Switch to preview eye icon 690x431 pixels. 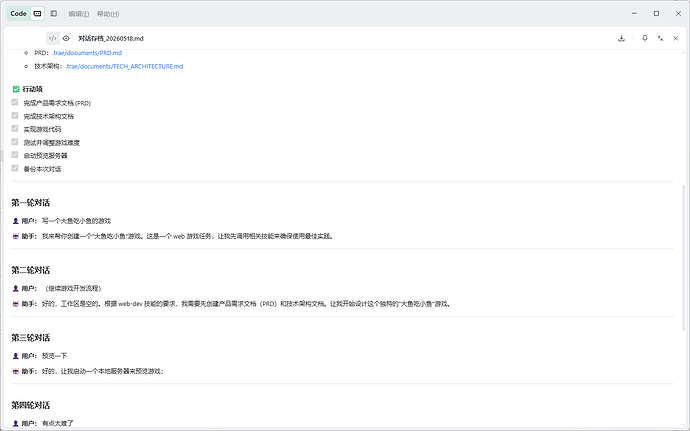66,38
